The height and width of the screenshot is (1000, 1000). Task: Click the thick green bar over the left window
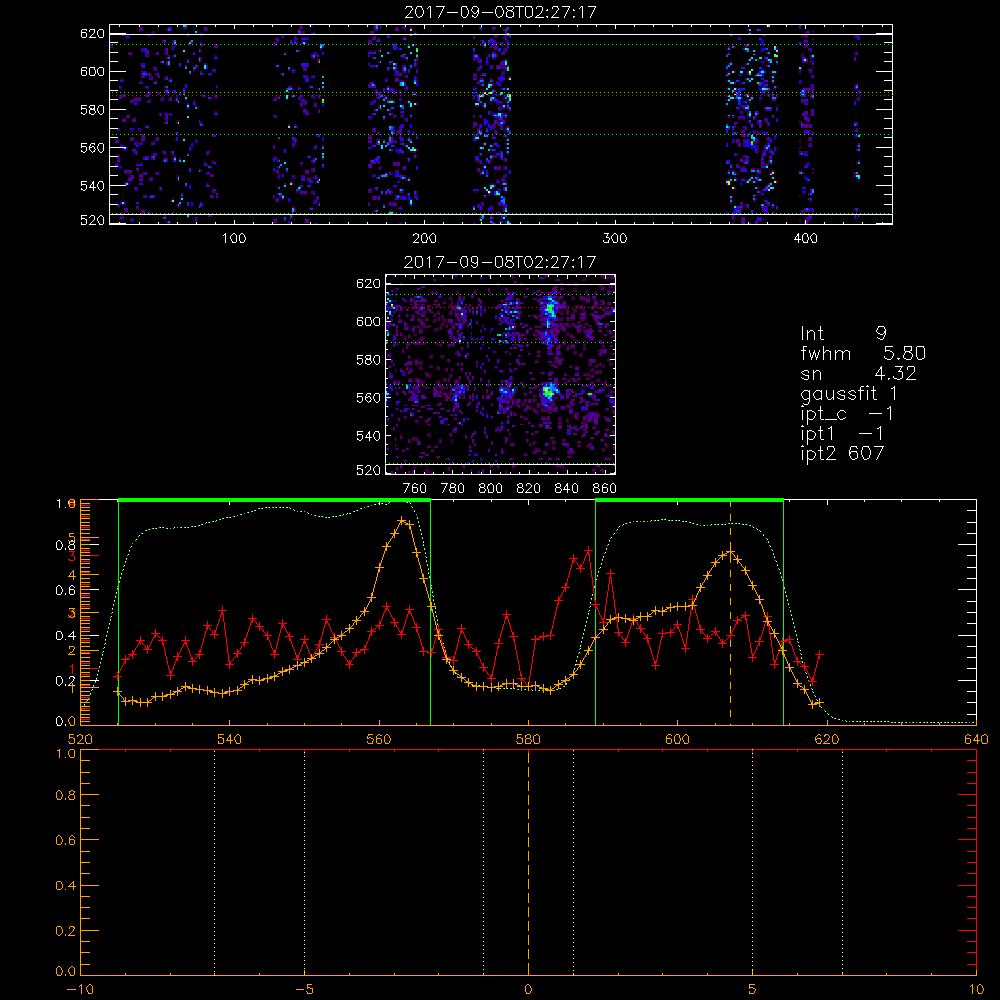(x=274, y=500)
